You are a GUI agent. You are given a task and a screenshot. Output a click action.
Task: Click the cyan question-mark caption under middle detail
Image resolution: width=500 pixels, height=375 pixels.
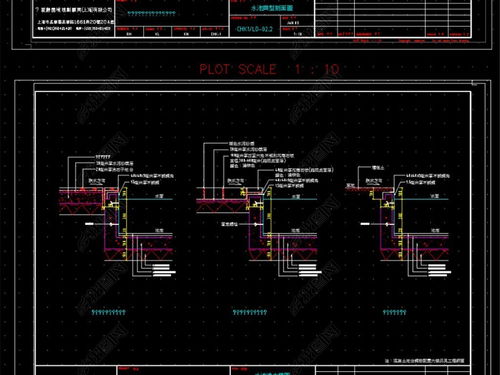pos(250,312)
